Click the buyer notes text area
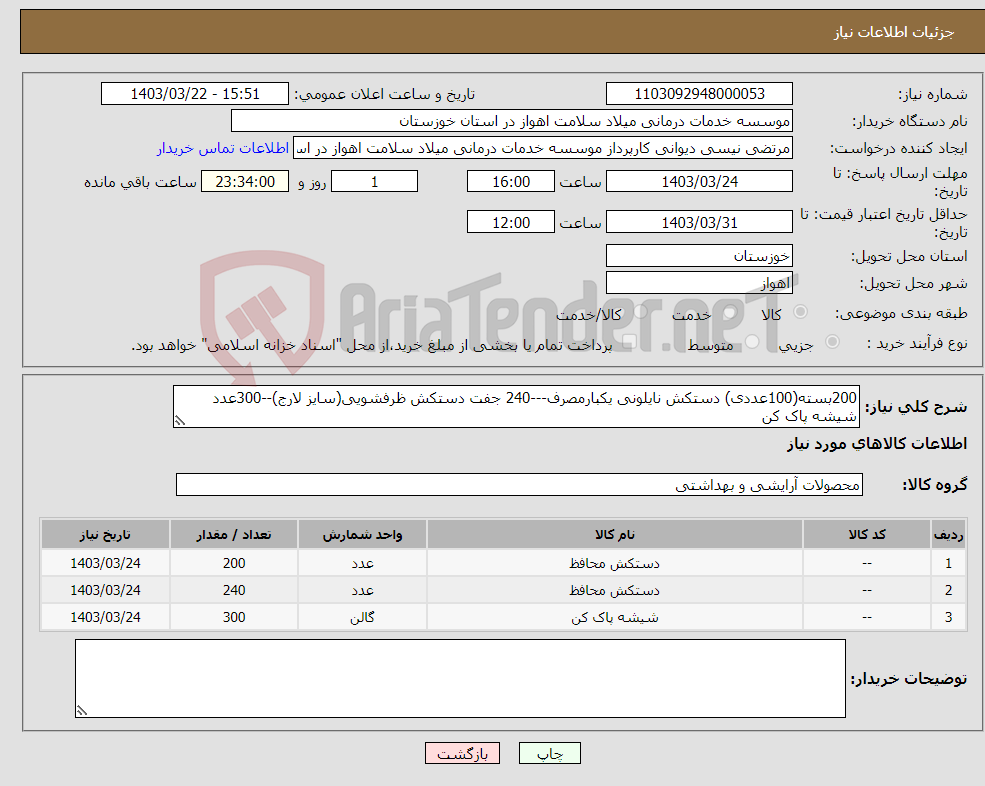The width and height of the screenshot is (985, 786). tap(460, 679)
